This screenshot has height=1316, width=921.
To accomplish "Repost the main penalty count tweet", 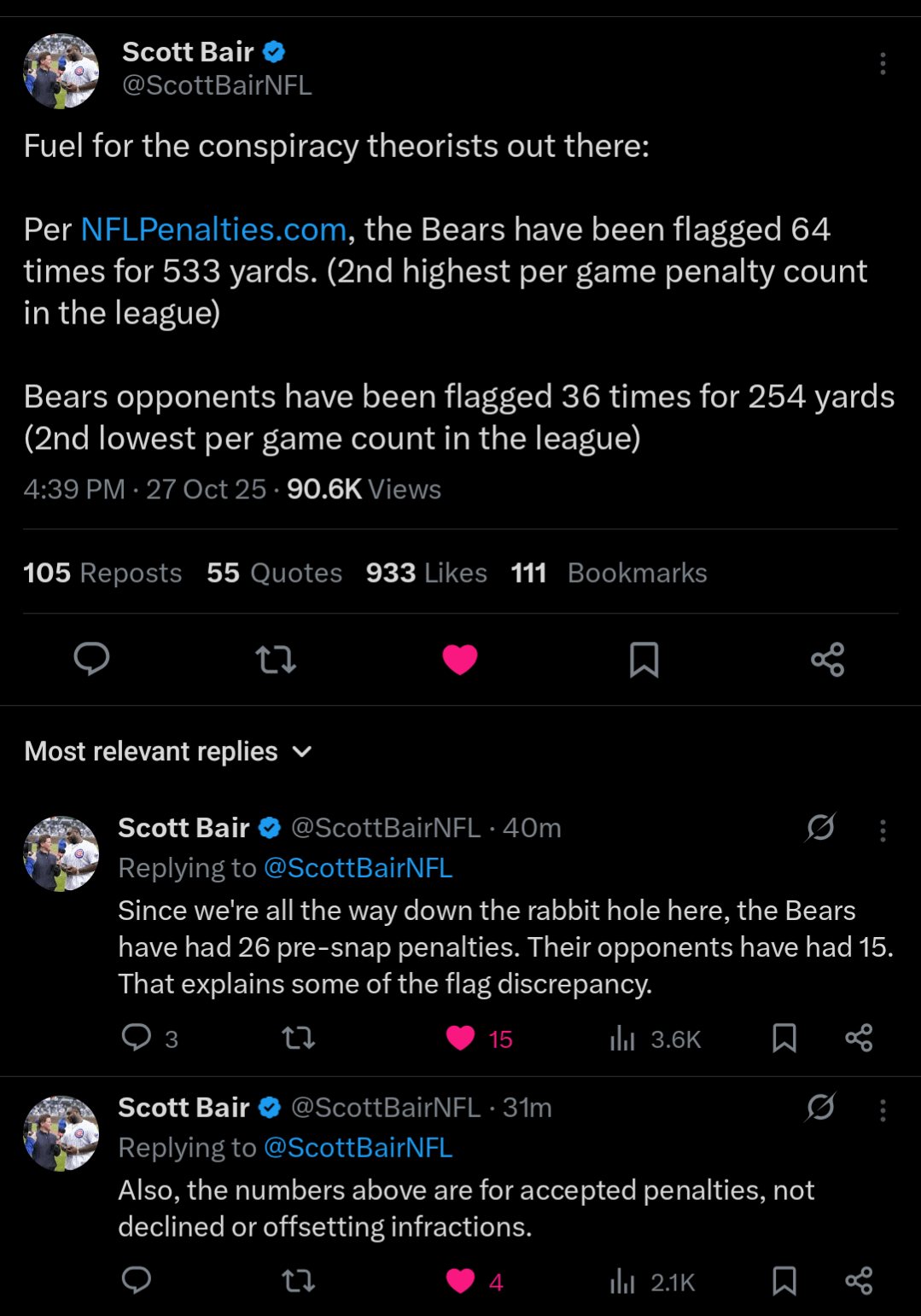I will (x=276, y=659).
